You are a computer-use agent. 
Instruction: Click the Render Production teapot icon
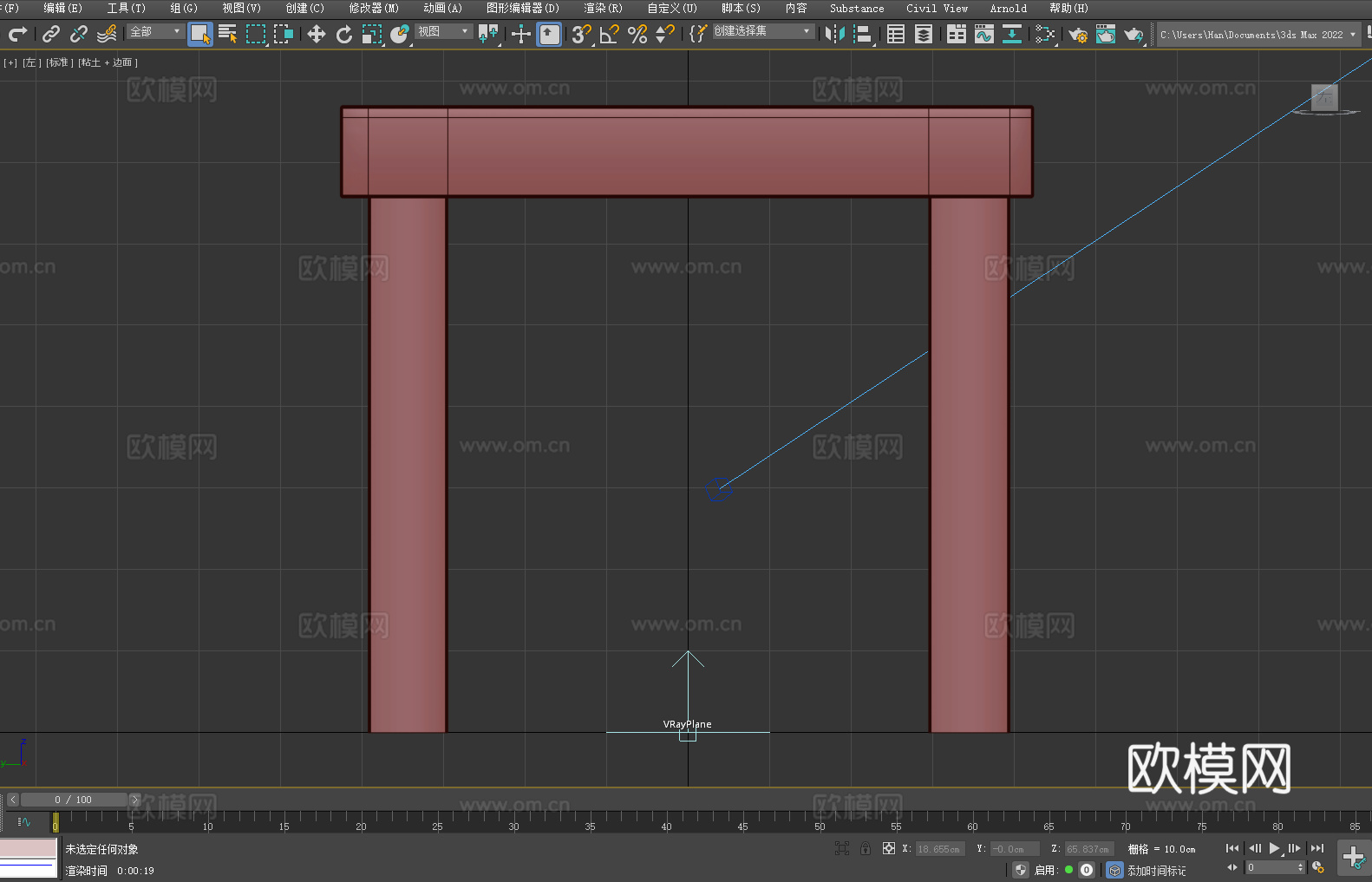[1134, 34]
